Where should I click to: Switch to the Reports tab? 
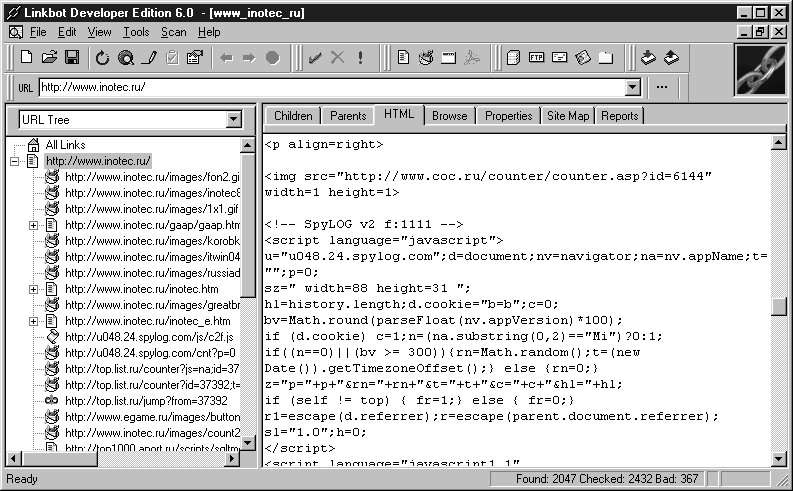620,116
